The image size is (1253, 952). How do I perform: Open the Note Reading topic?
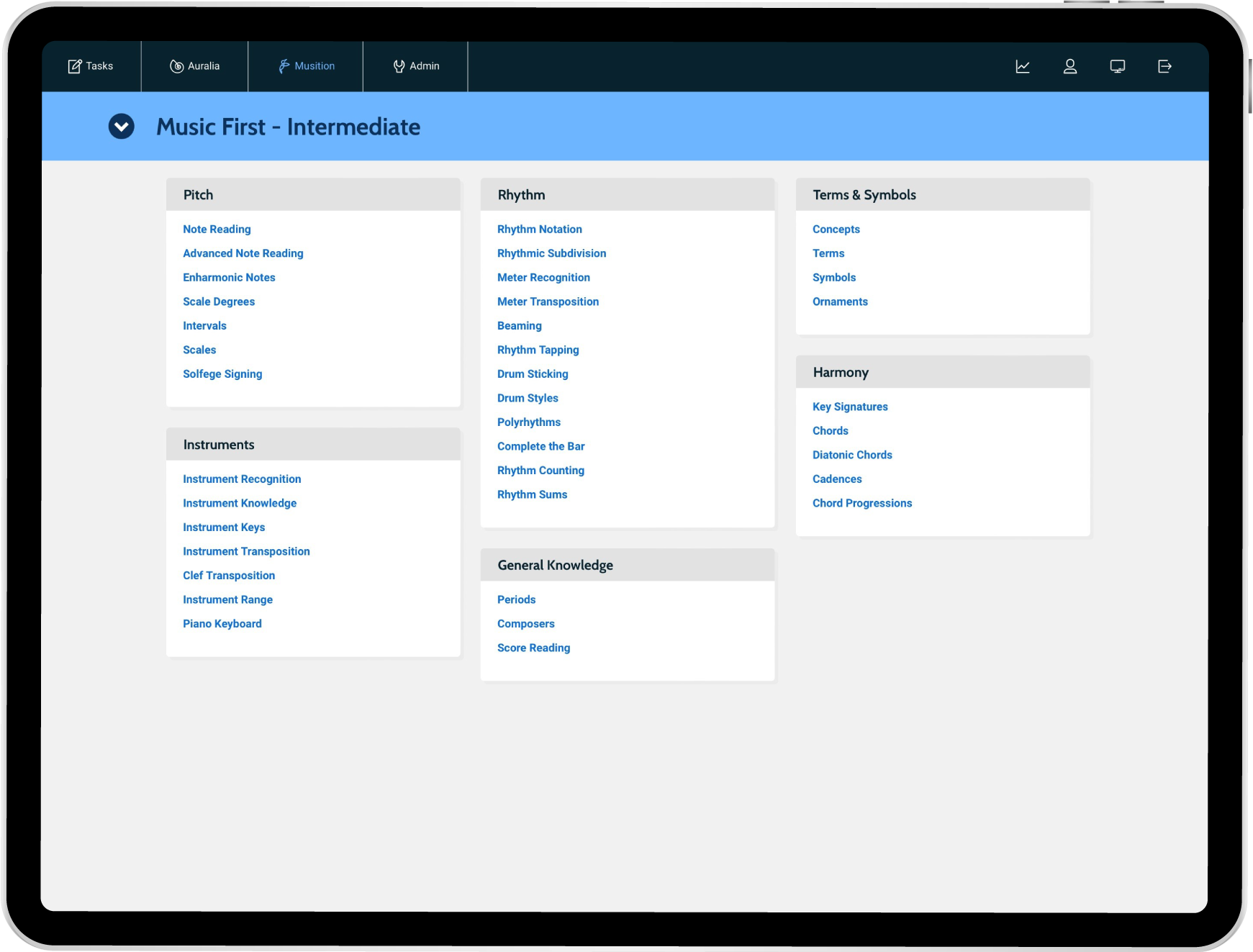[x=217, y=230]
